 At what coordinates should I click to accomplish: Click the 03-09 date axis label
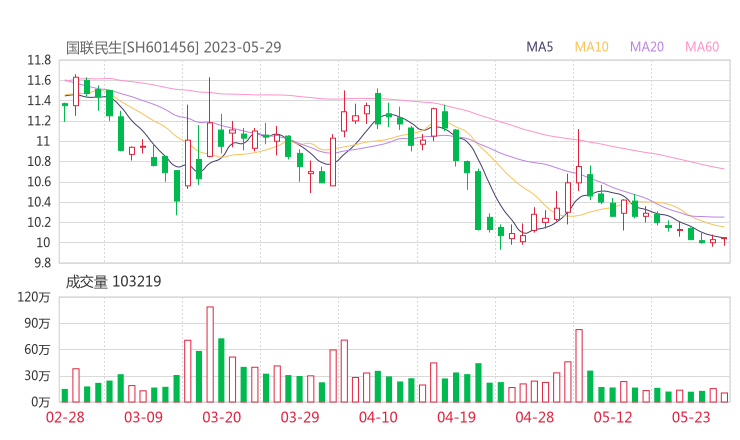coord(143,417)
